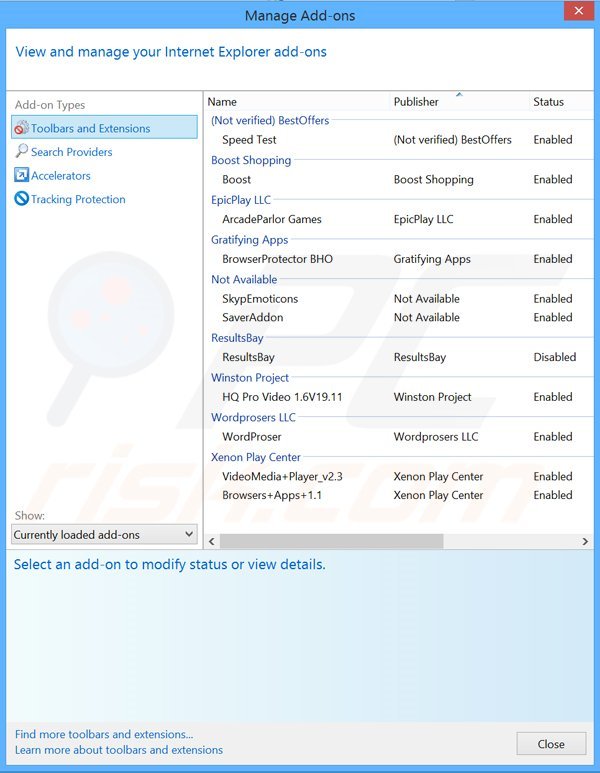Click Enabled status for WordProser
Viewport: 600px width, 773px height.
(553, 437)
